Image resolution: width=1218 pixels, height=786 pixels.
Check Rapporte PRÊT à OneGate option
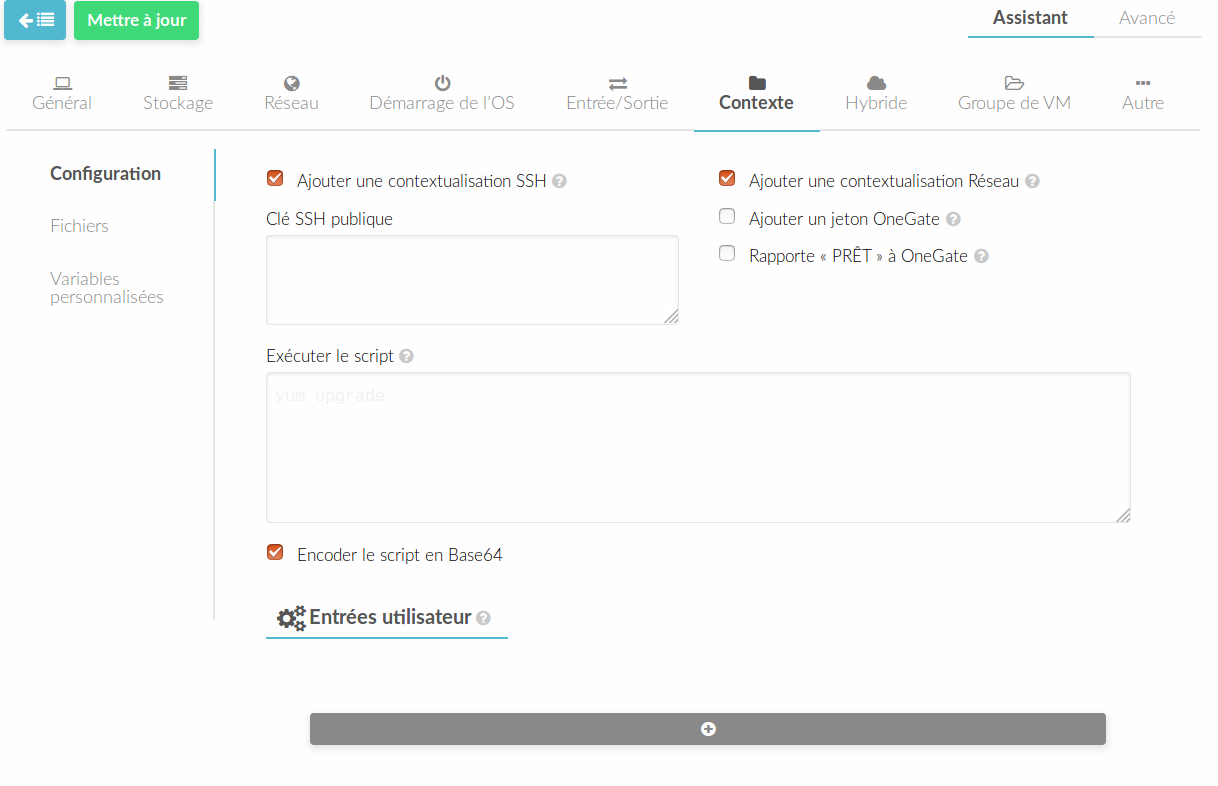727,253
